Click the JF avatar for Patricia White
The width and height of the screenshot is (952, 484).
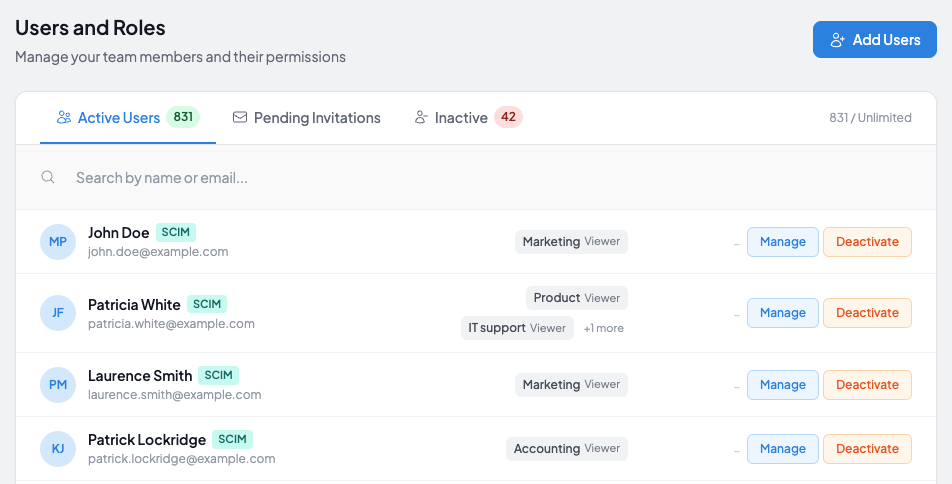(x=58, y=313)
